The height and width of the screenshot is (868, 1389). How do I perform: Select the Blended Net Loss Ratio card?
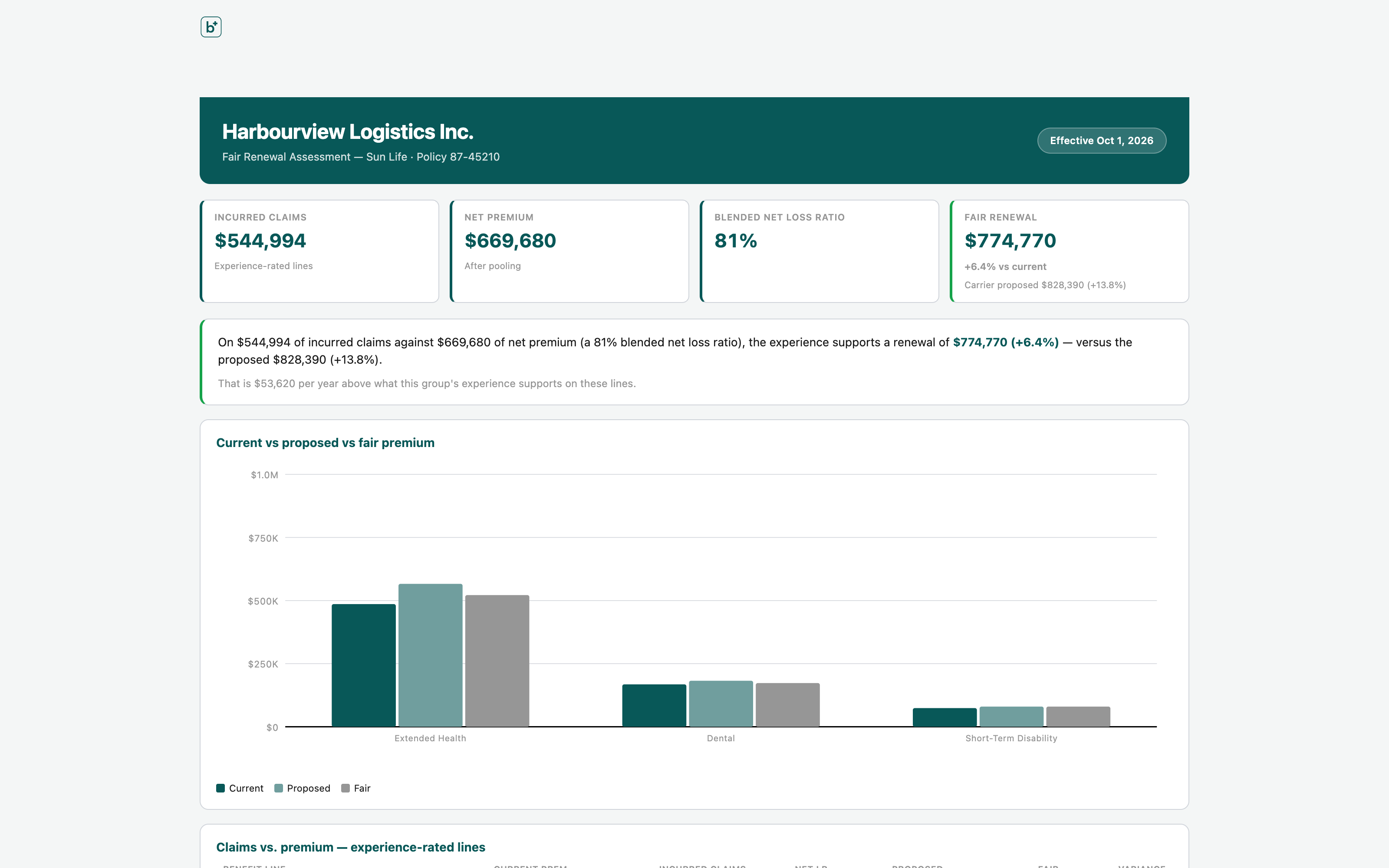(819, 251)
